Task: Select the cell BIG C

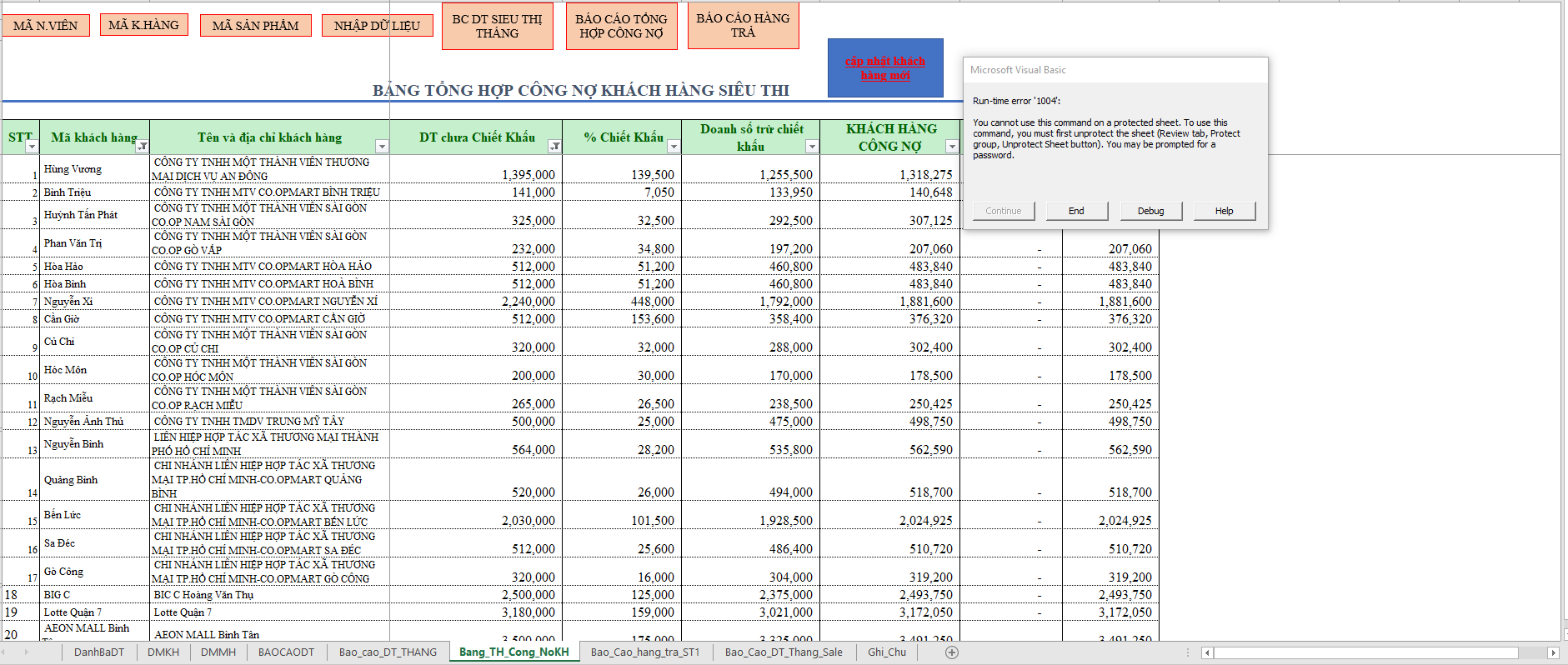Action: click(x=94, y=594)
